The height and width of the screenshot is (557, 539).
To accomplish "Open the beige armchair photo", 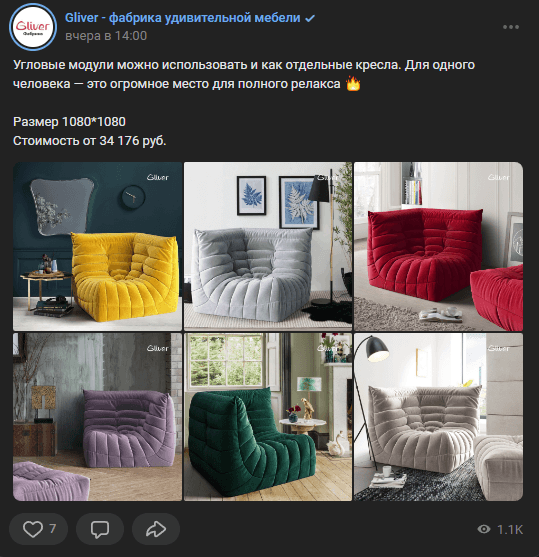I will click(438, 417).
